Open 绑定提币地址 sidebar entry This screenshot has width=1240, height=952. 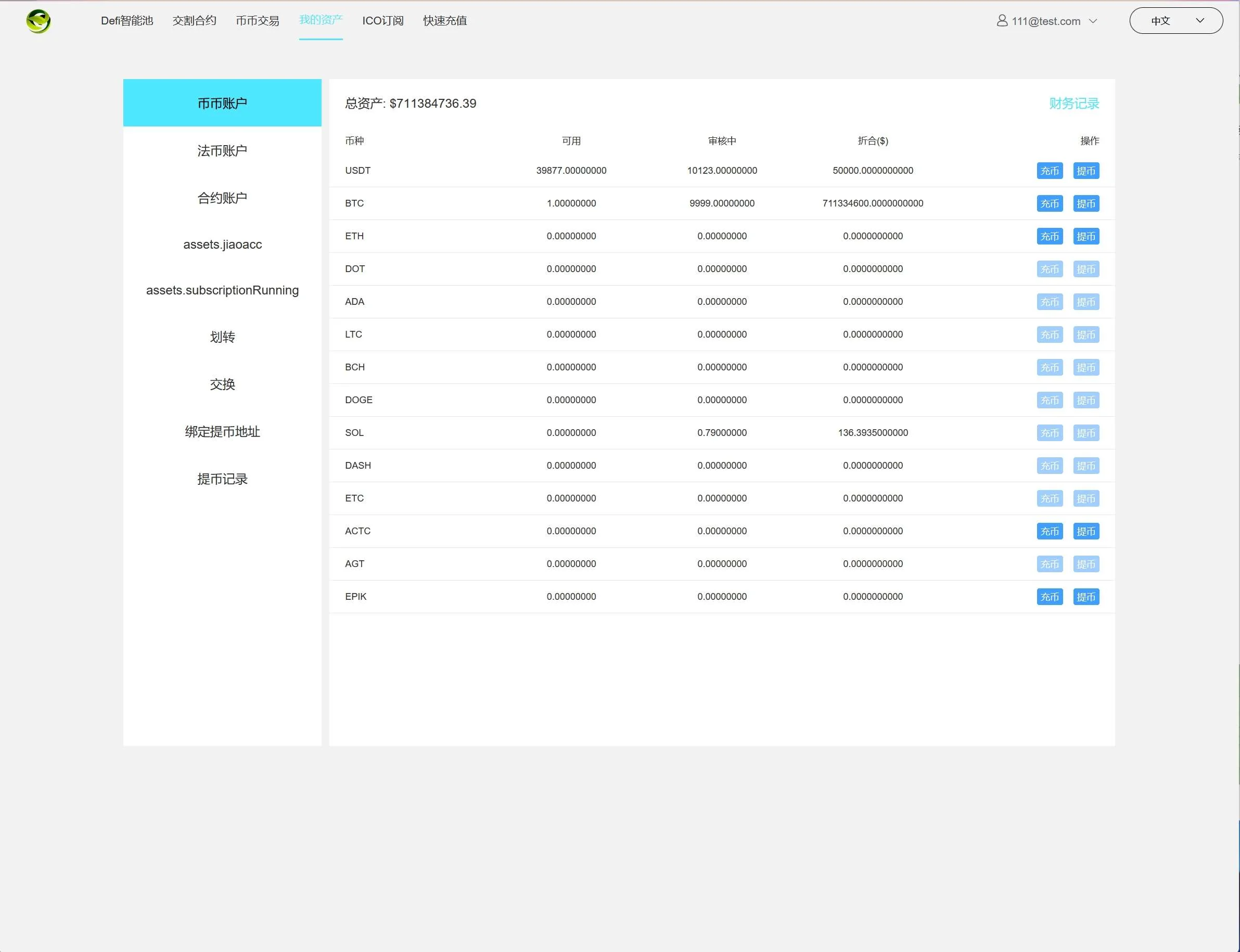click(x=222, y=432)
